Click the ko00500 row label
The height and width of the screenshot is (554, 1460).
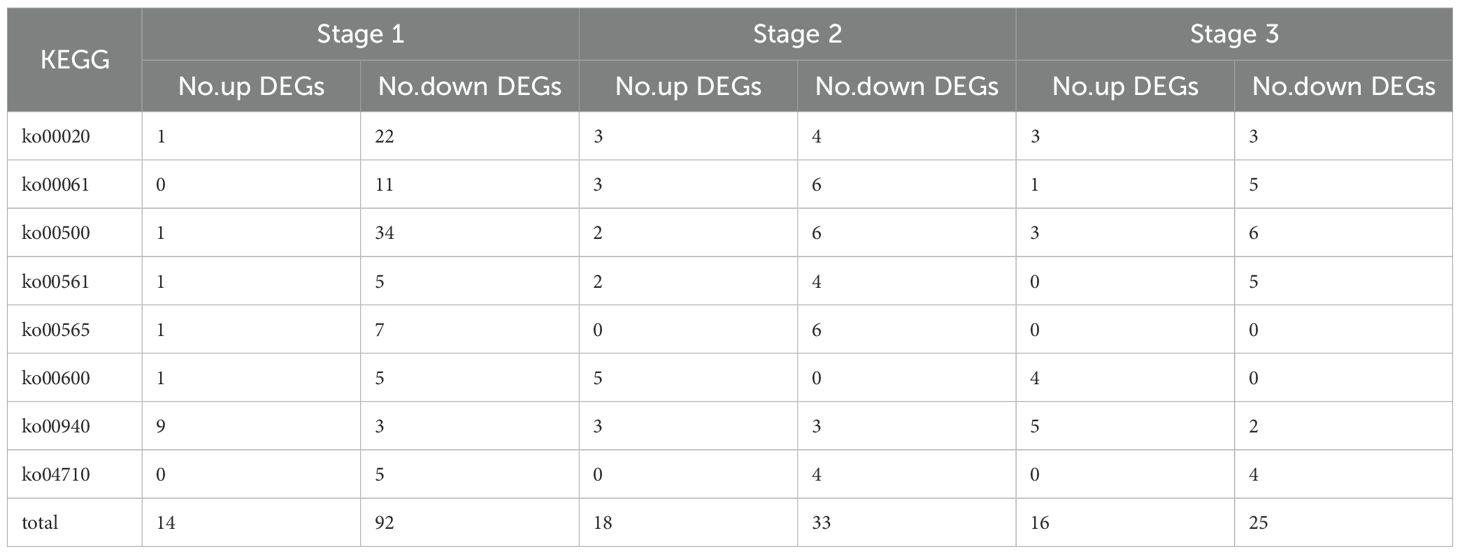click(56, 233)
